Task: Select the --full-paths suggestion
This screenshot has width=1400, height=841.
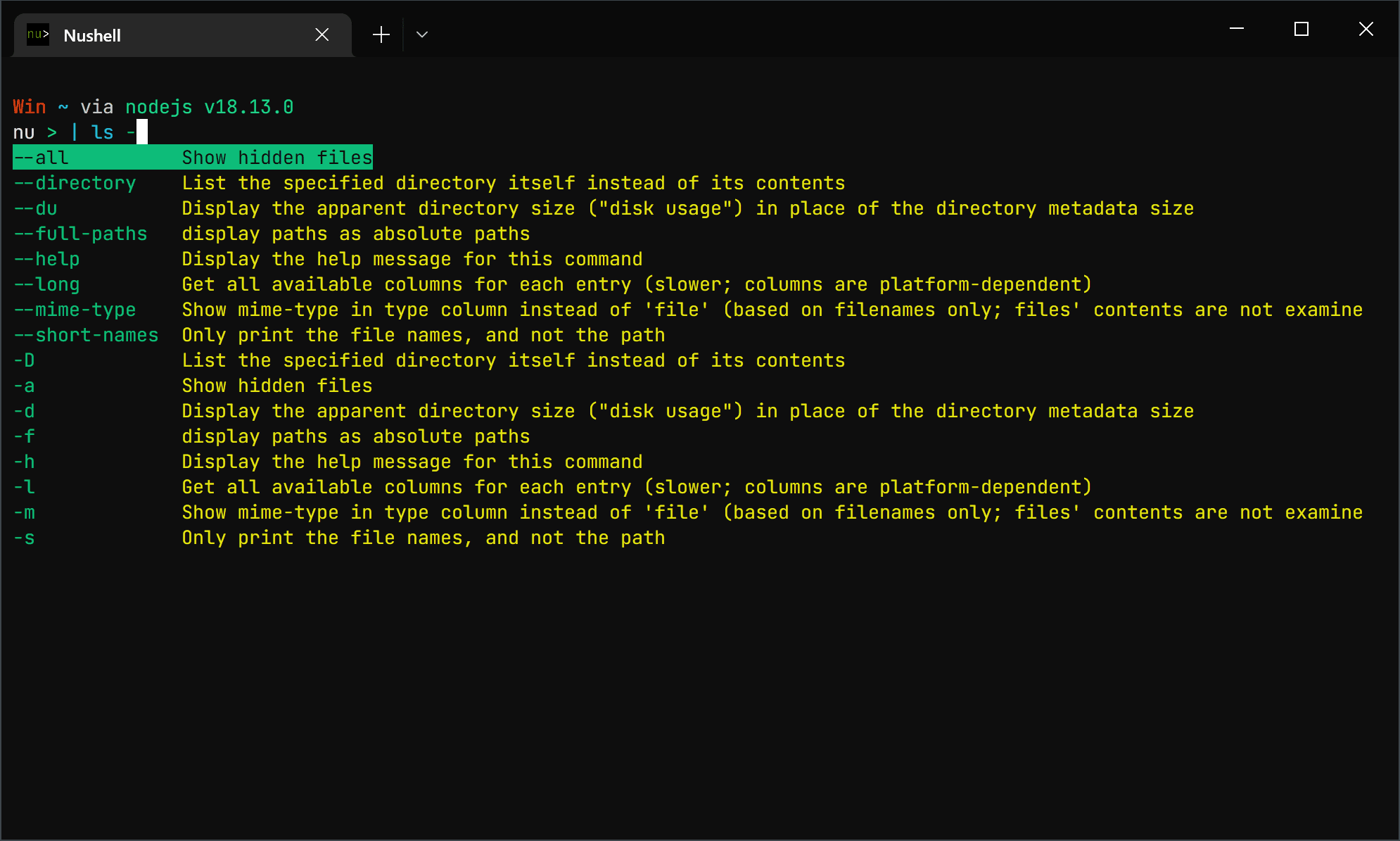Action: 81,234
